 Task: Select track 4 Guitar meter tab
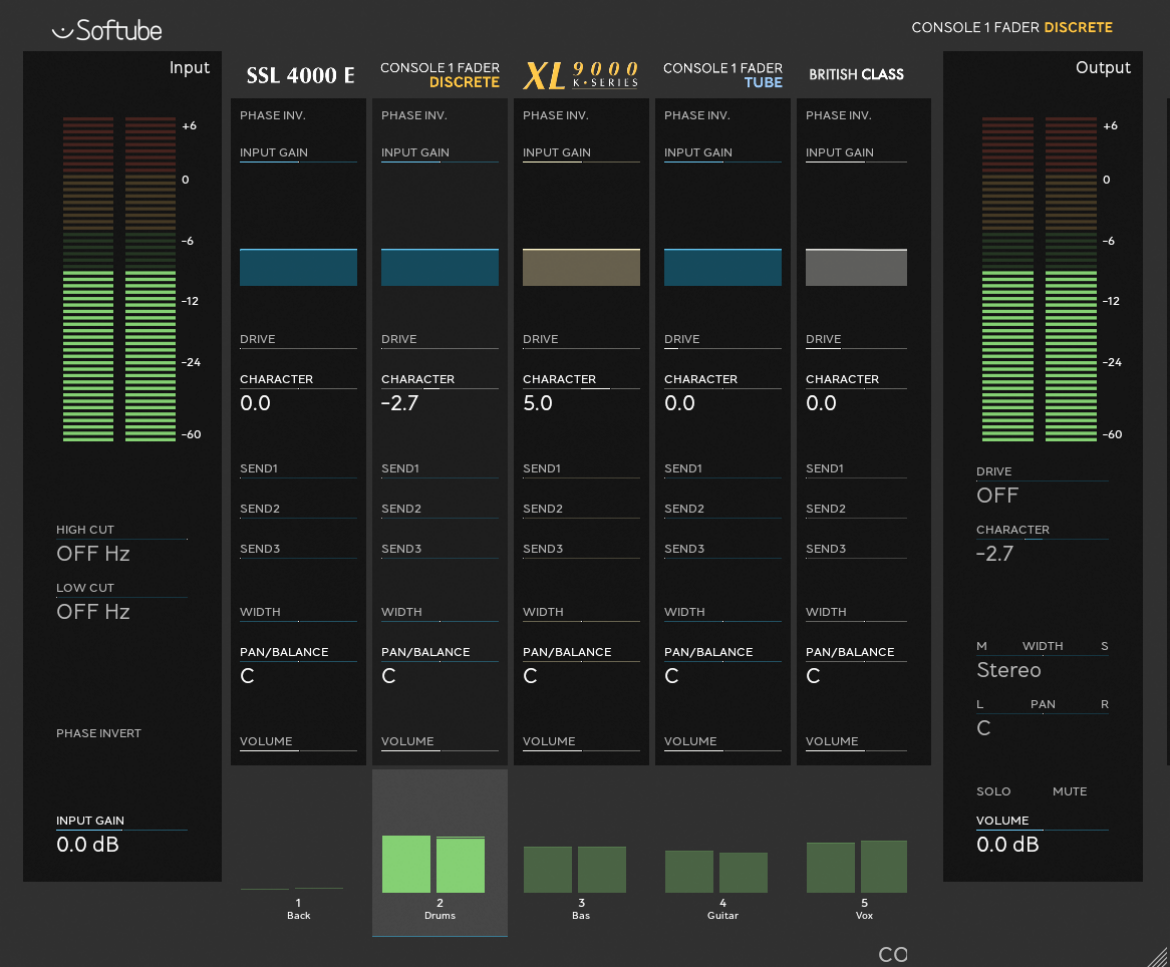pos(722,853)
